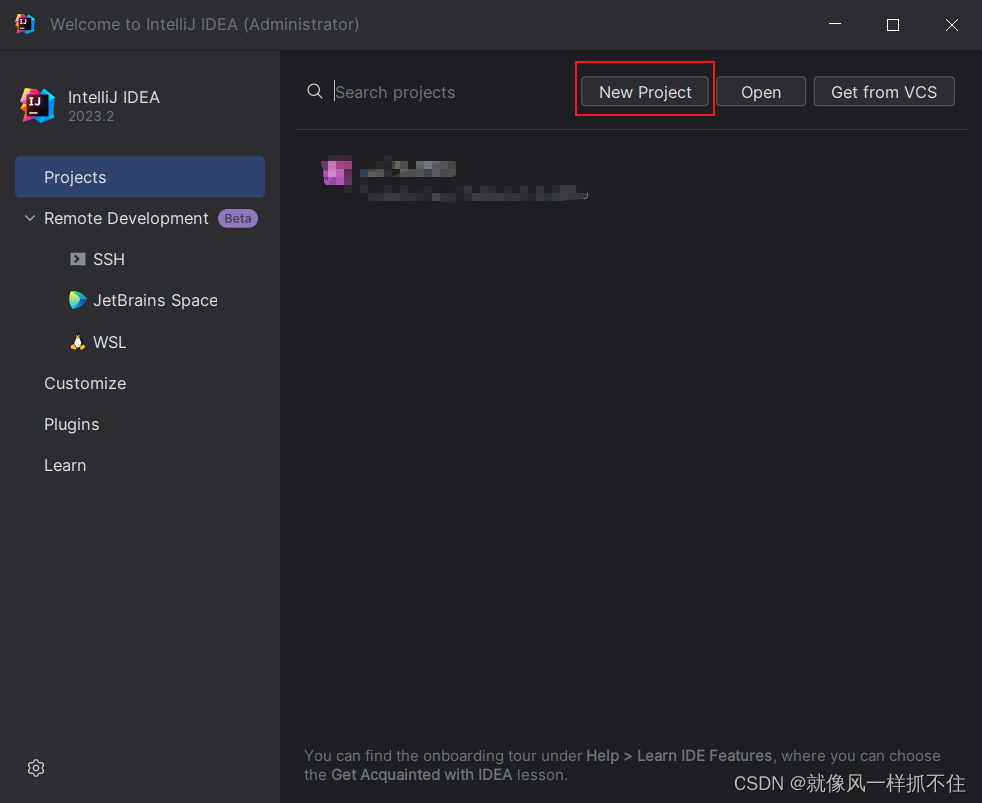Open settings gear at sidebar bottom
This screenshot has width=982, height=803.
click(x=36, y=768)
